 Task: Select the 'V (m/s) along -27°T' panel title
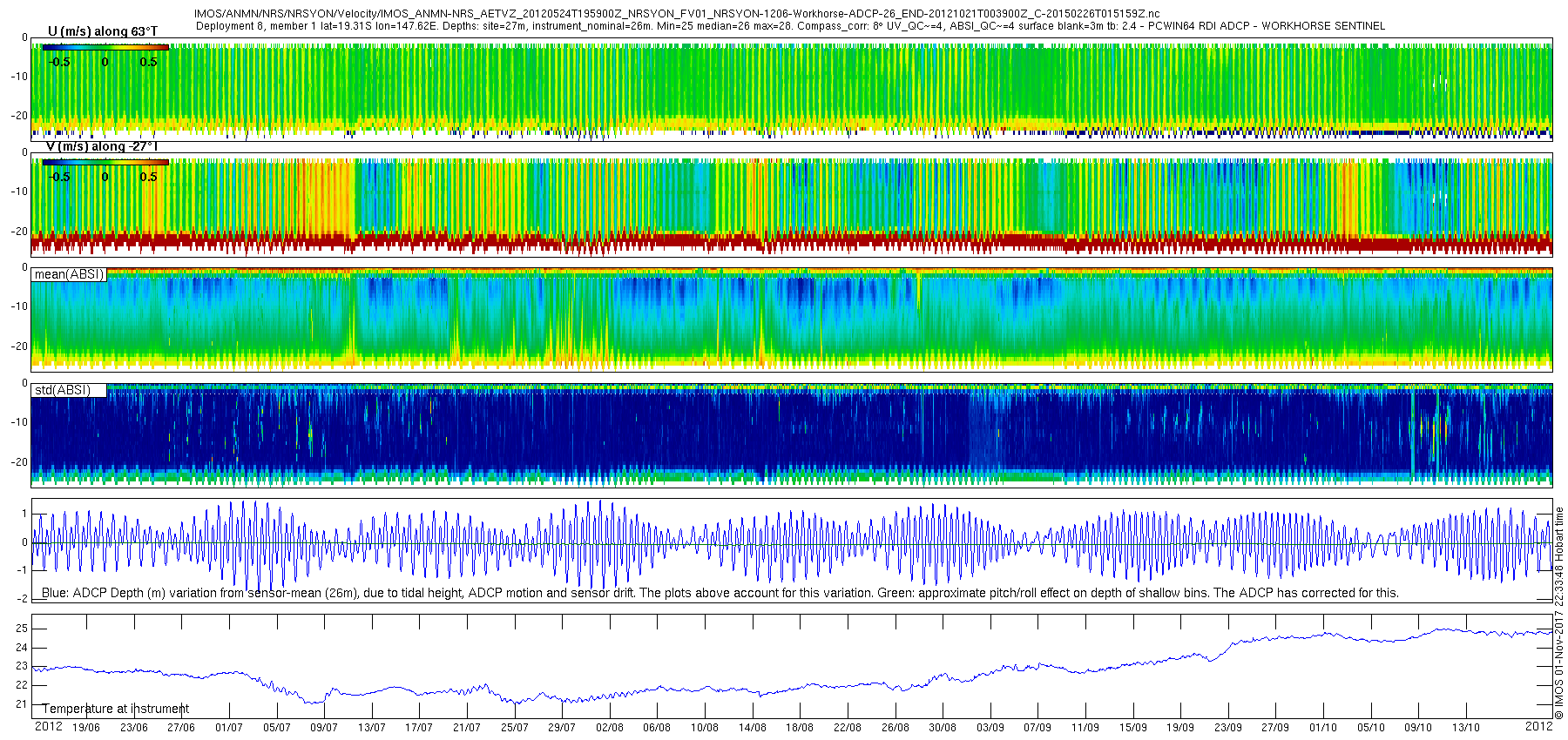pos(103,146)
